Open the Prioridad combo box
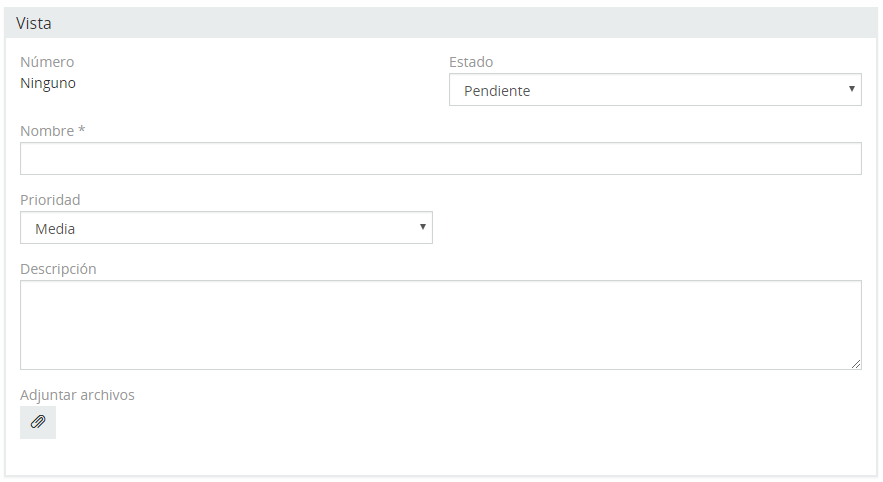This screenshot has width=883, height=482. tap(226, 227)
